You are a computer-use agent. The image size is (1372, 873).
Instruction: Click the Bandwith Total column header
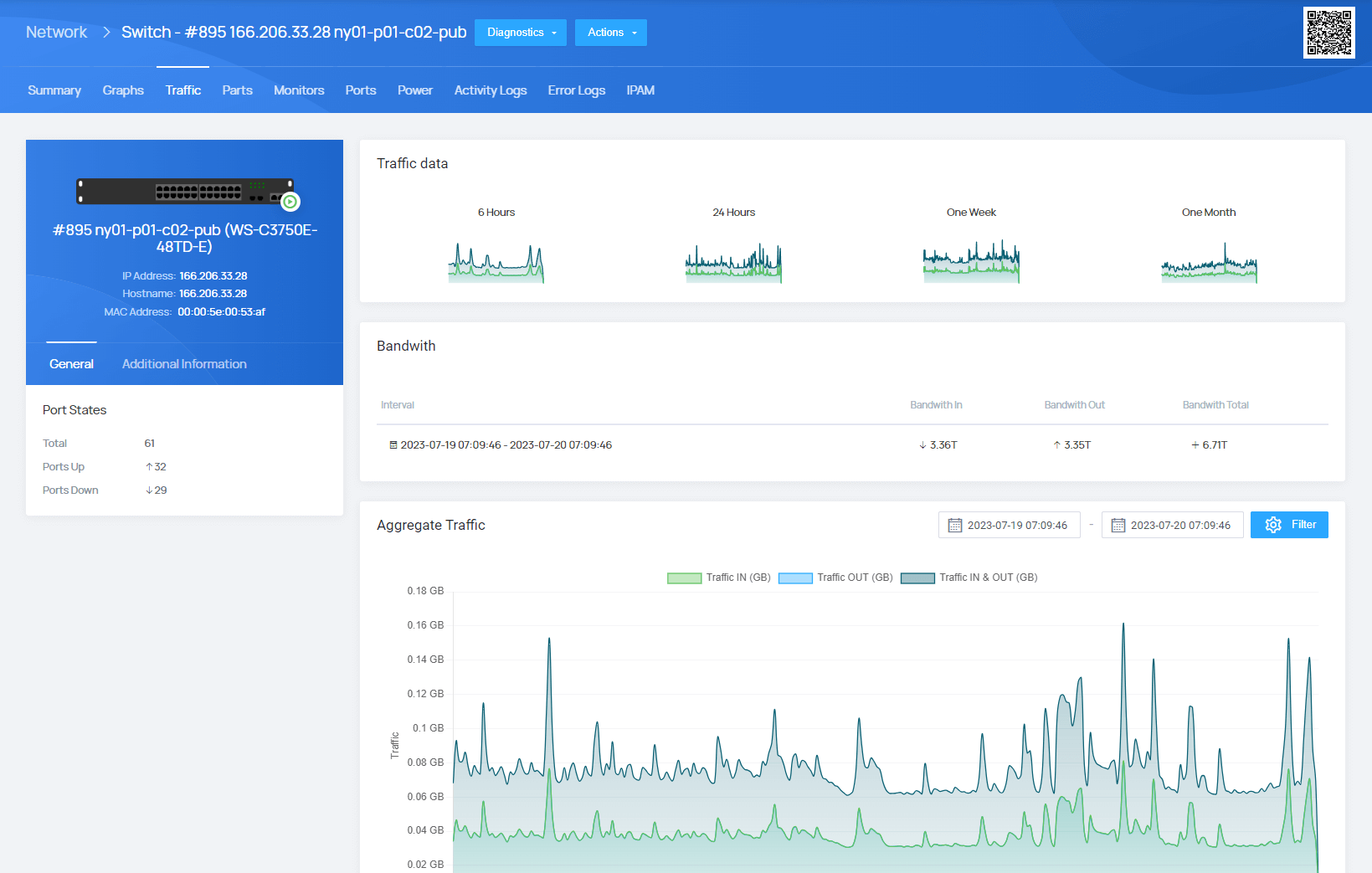(1215, 405)
